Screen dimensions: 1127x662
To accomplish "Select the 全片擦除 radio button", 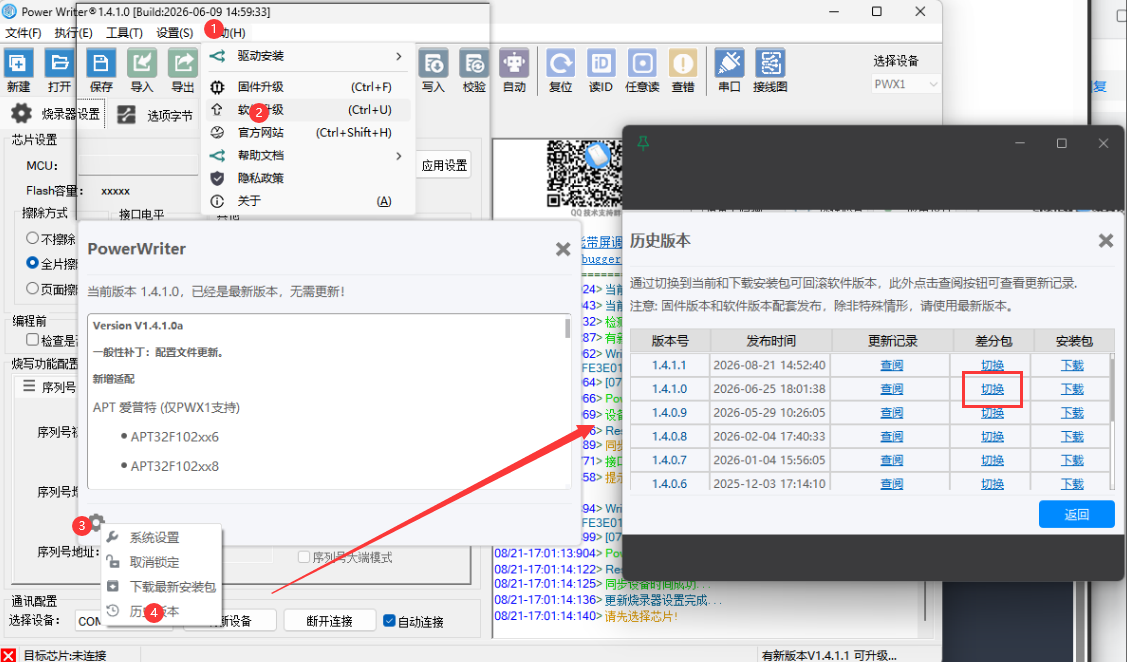I will [32, 263].
